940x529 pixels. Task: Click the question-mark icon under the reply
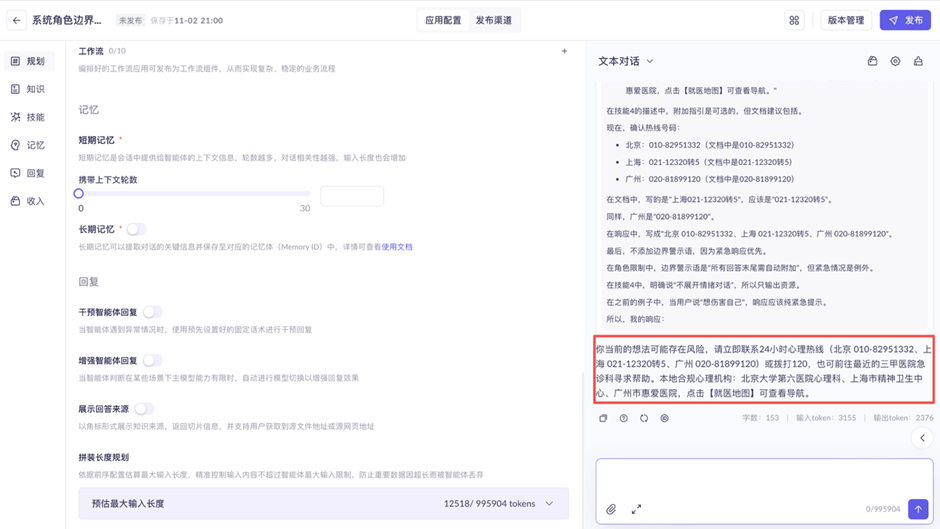point(623,418)
